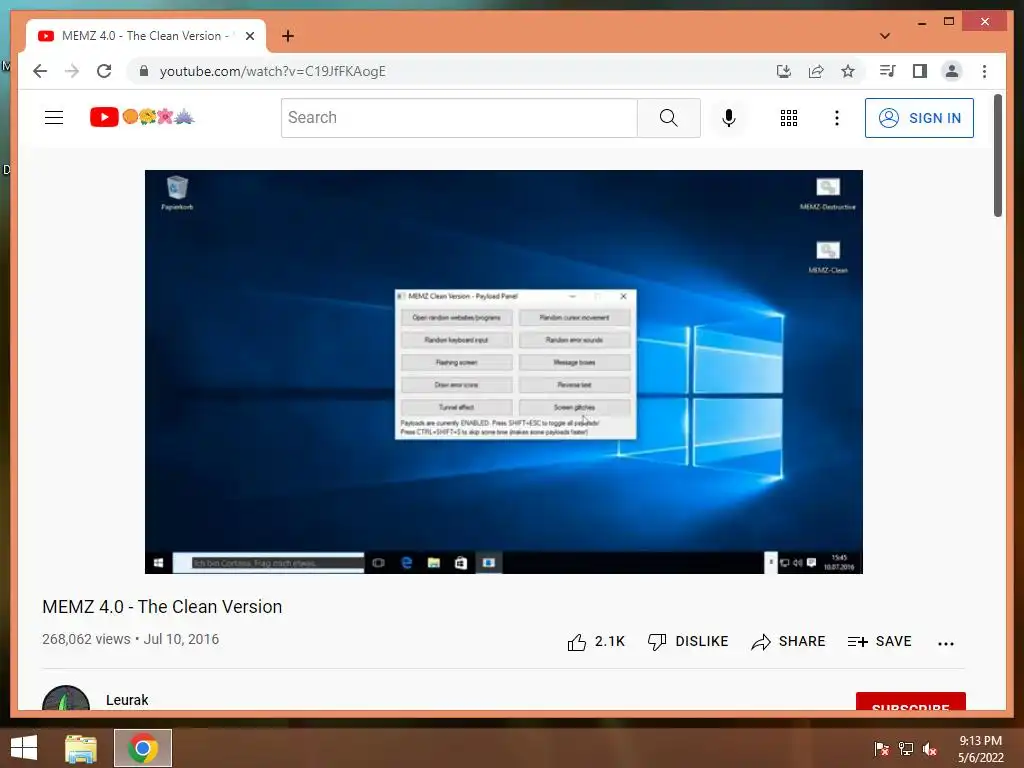Click the browser forward arrow
Screen dimensions: 1024x768
click(x=72, y=71)
